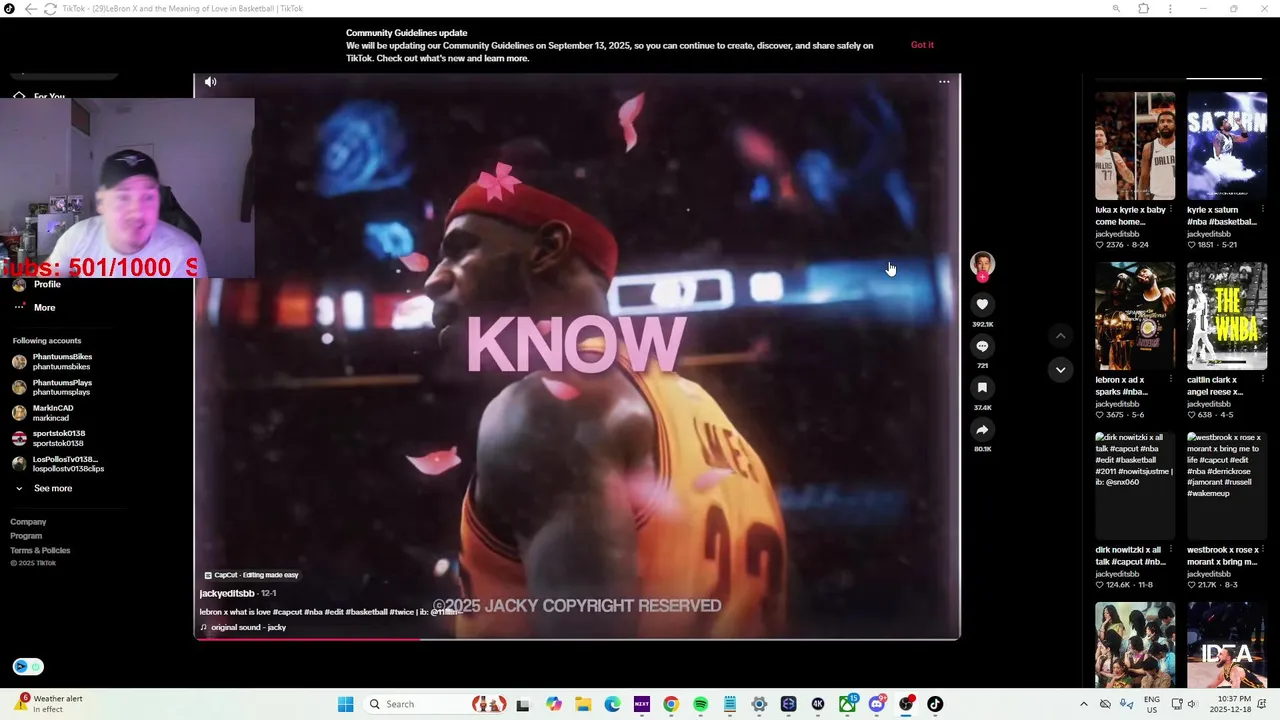Image resolution: width=1280 pixels, height=720 pixels.
Task: Click the #capcut hashtag in caption
Action: tap(288, 612)
